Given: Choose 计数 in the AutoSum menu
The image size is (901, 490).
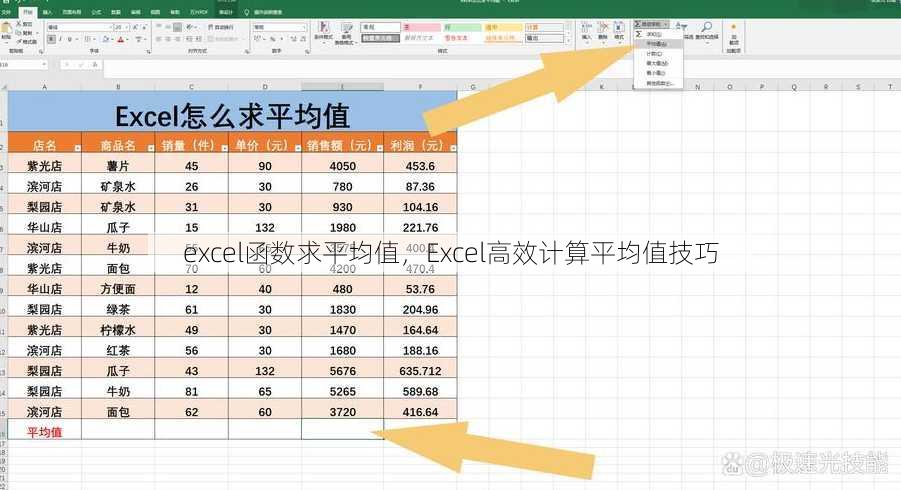Looking at the screenshot, I should click(x=658, y=53).
